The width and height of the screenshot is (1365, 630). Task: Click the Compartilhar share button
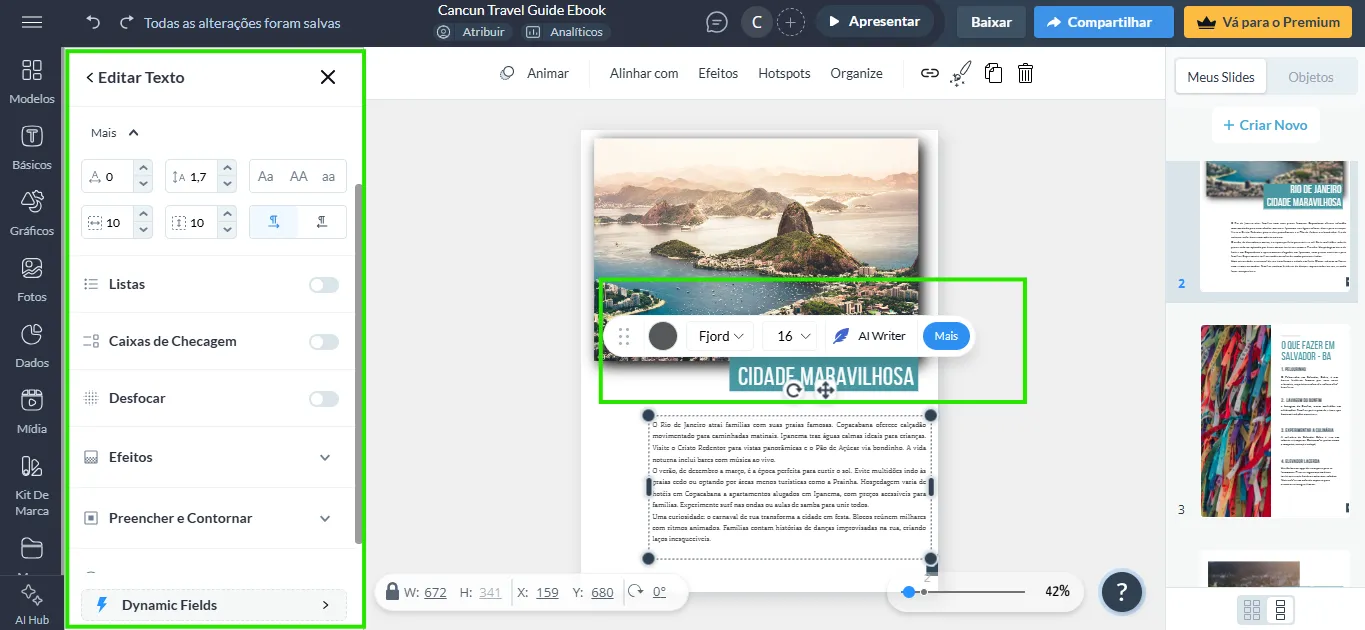click(x=1103, y=22)
